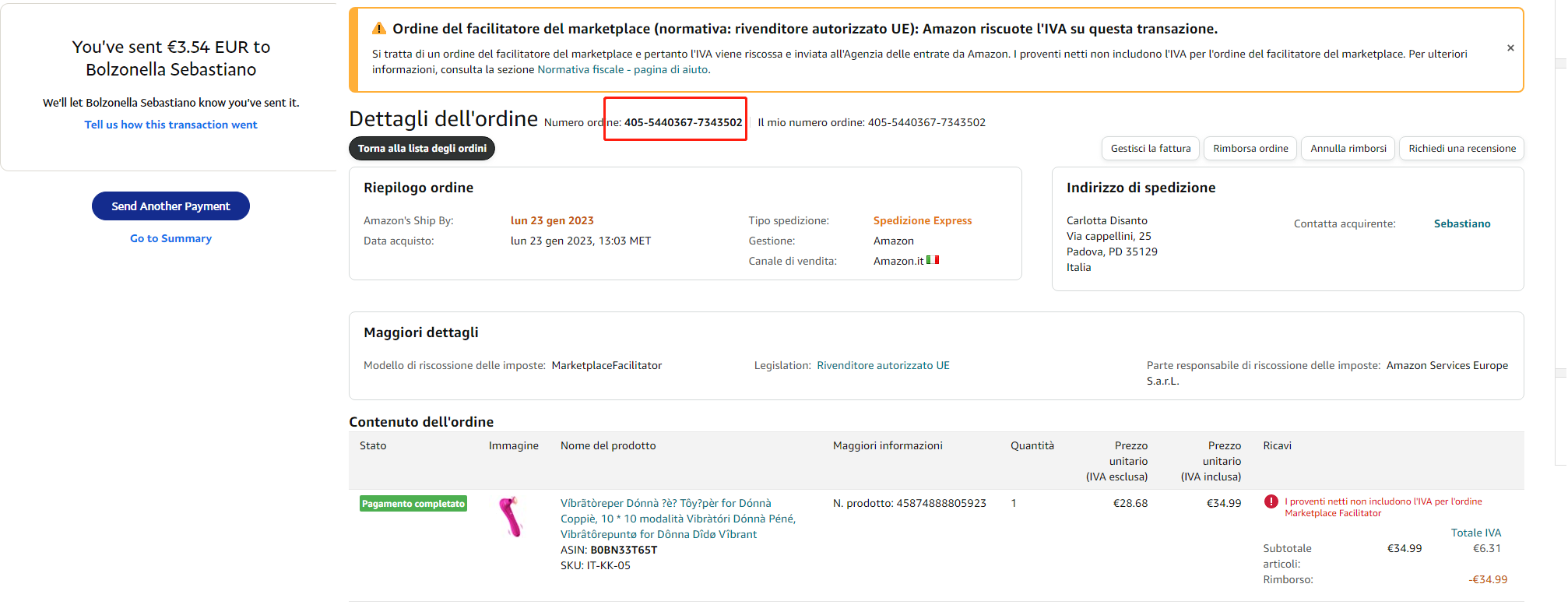1568x612 pixels.
Task: Select the highlighted order number 405-5440367-7343502
Action: [x=683, y=122]
